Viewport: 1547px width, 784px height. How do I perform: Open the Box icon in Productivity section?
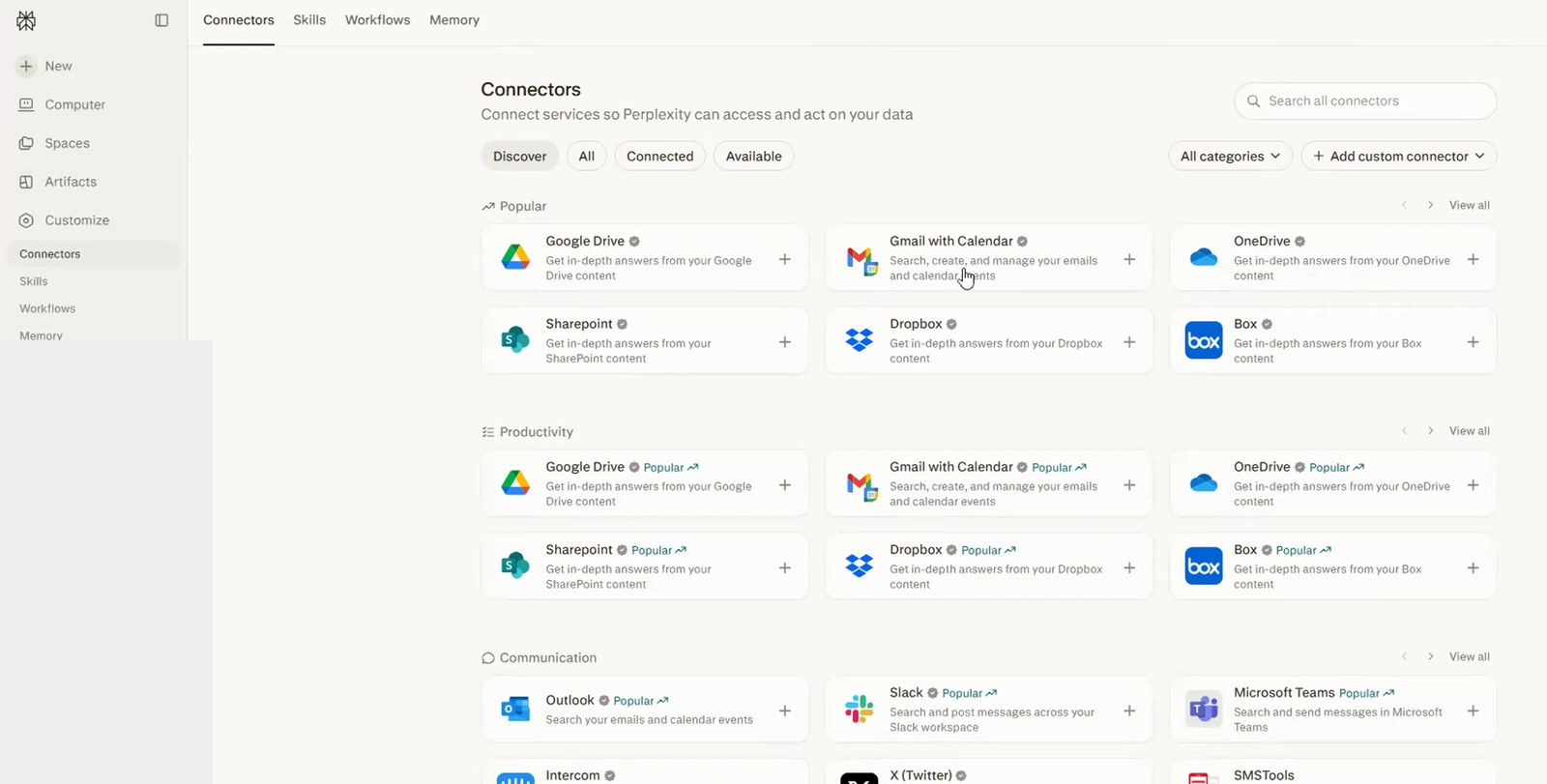(1204, 566)
